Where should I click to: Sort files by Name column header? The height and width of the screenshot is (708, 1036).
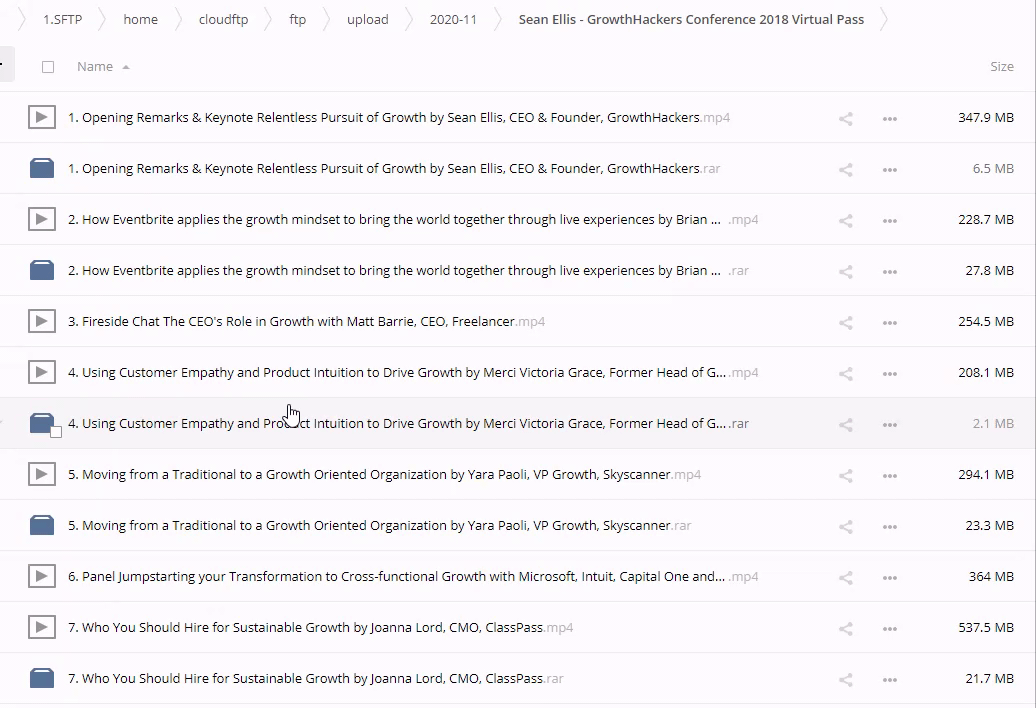[95, 67]
